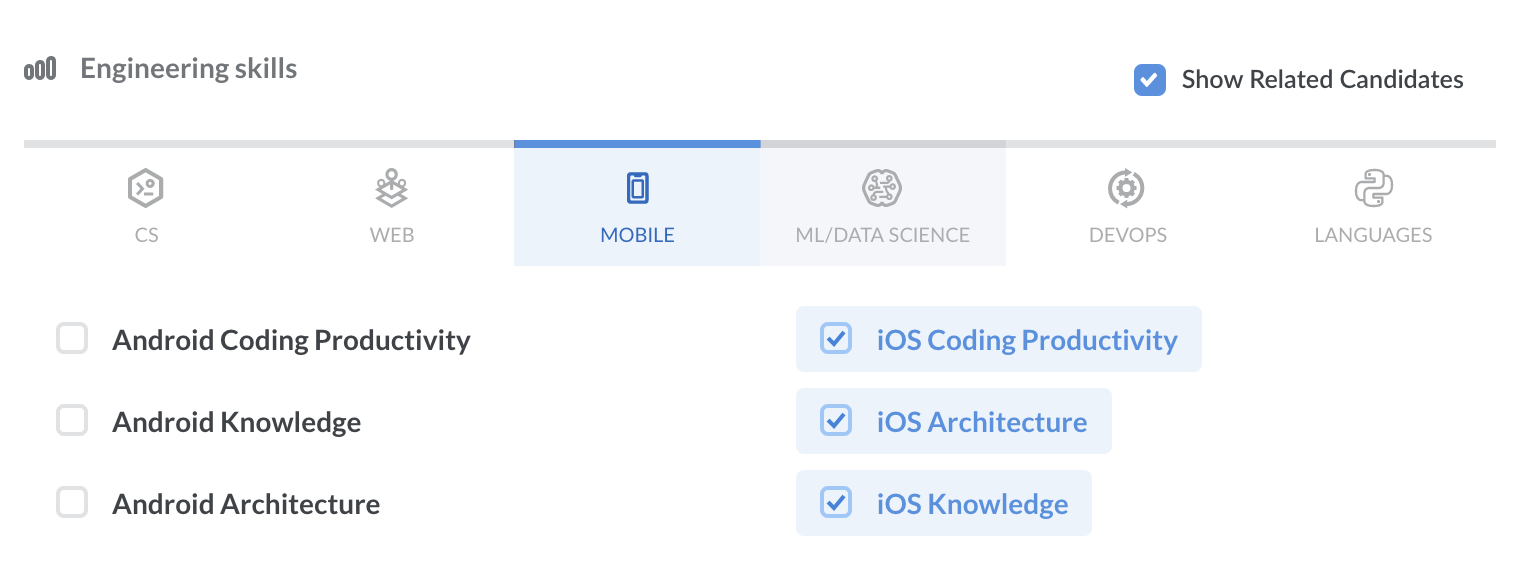
Task: Deselect the iOS Architecture checkbox
Action: click(x=836, y=421)
